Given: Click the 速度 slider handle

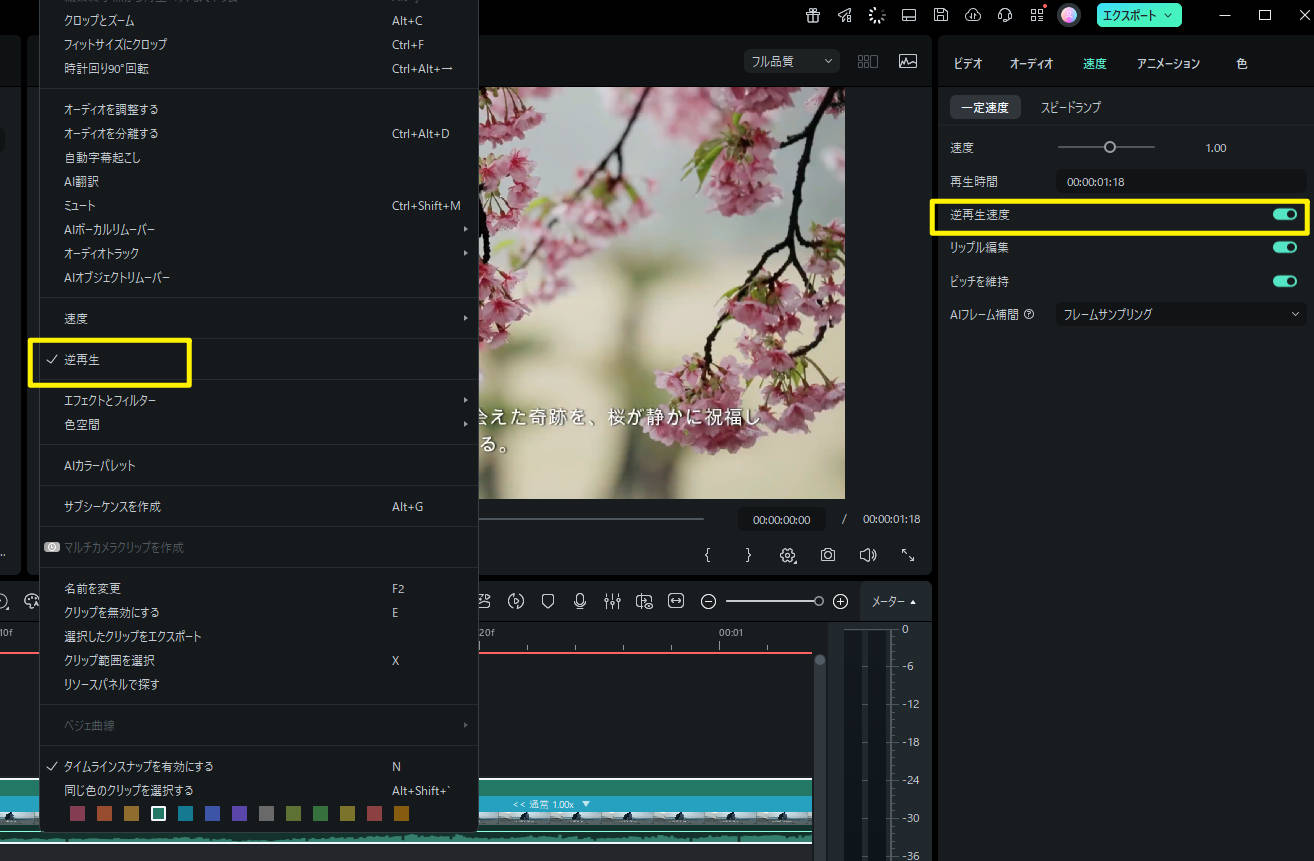Looking at the screenshot, I should click(1109, 147).
